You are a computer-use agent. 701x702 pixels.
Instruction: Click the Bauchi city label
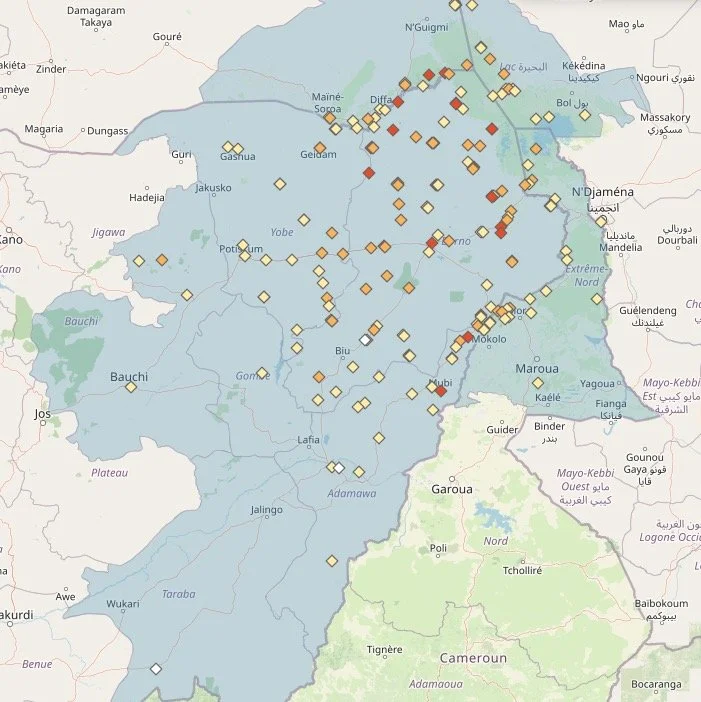[x=129, y=377]
